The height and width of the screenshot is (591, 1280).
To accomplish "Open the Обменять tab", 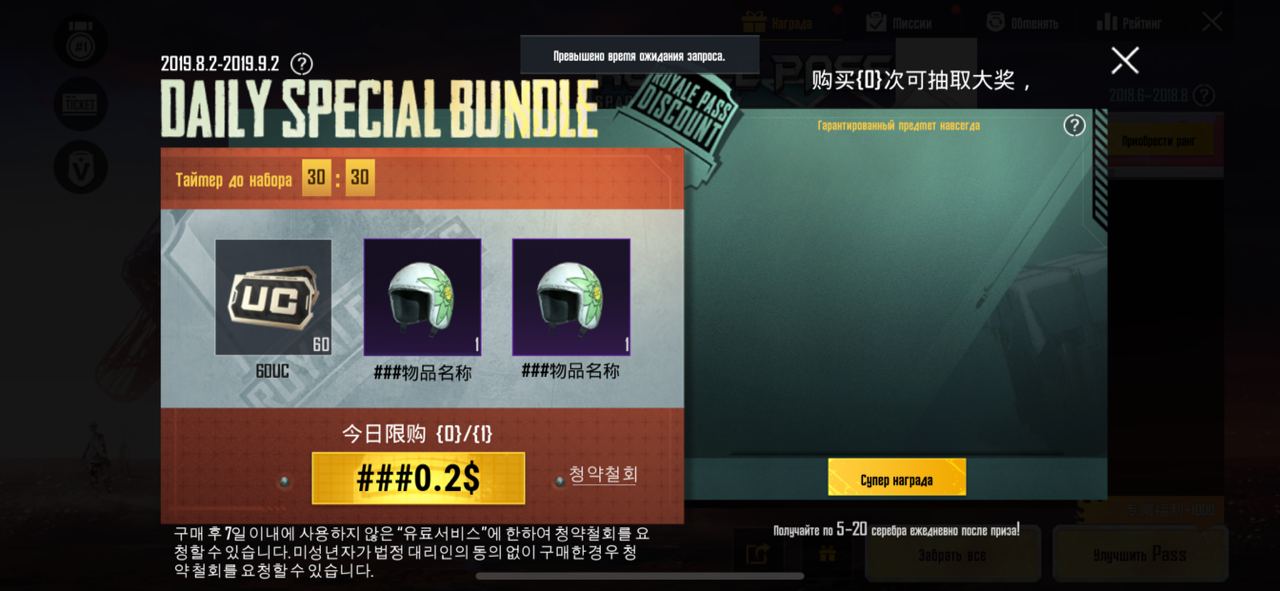I will click(x=1022, y=22).
